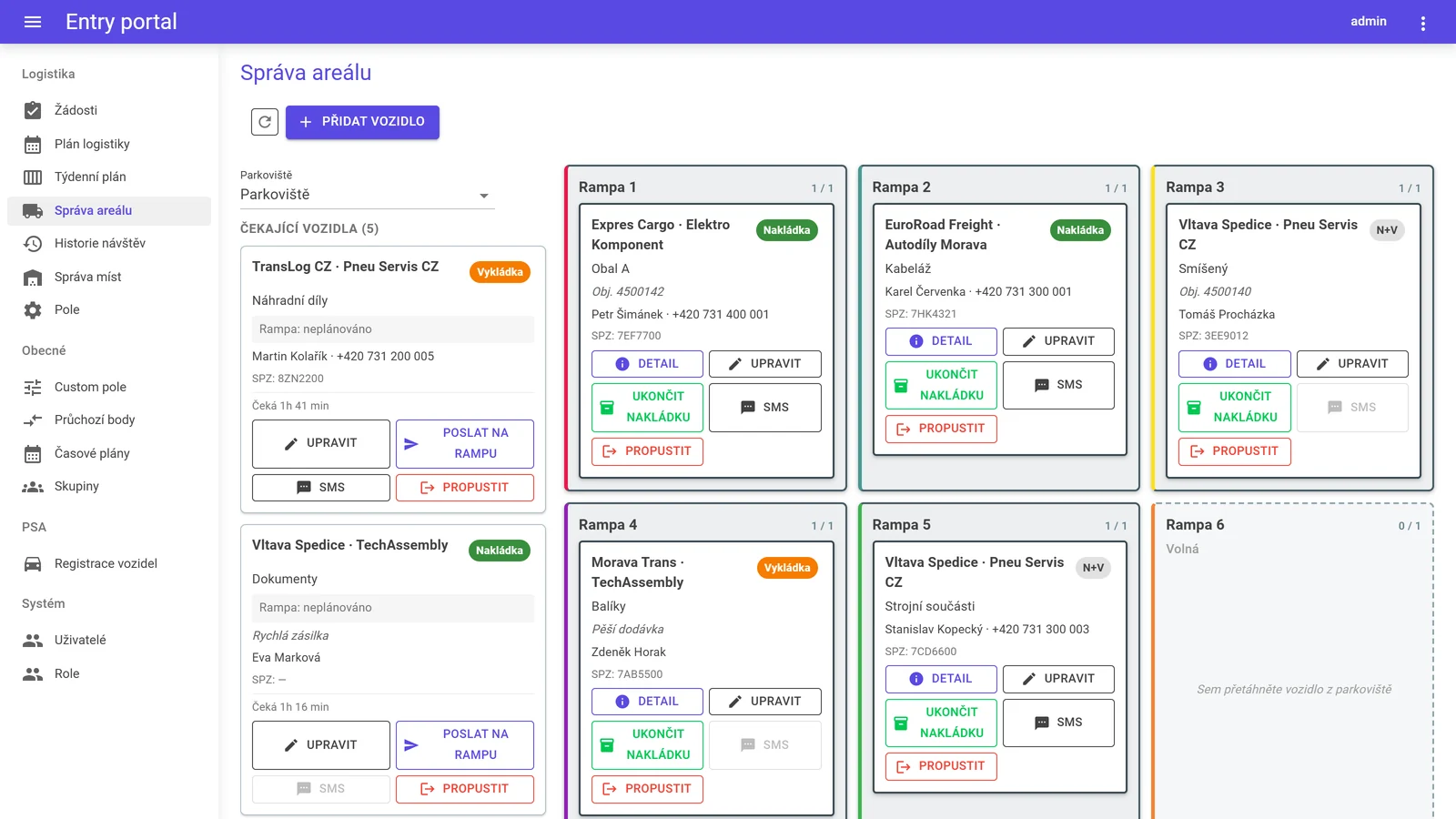
Task: Click the Uživatelé users icon
Action: pyautogui.click(x=33, y=640)
